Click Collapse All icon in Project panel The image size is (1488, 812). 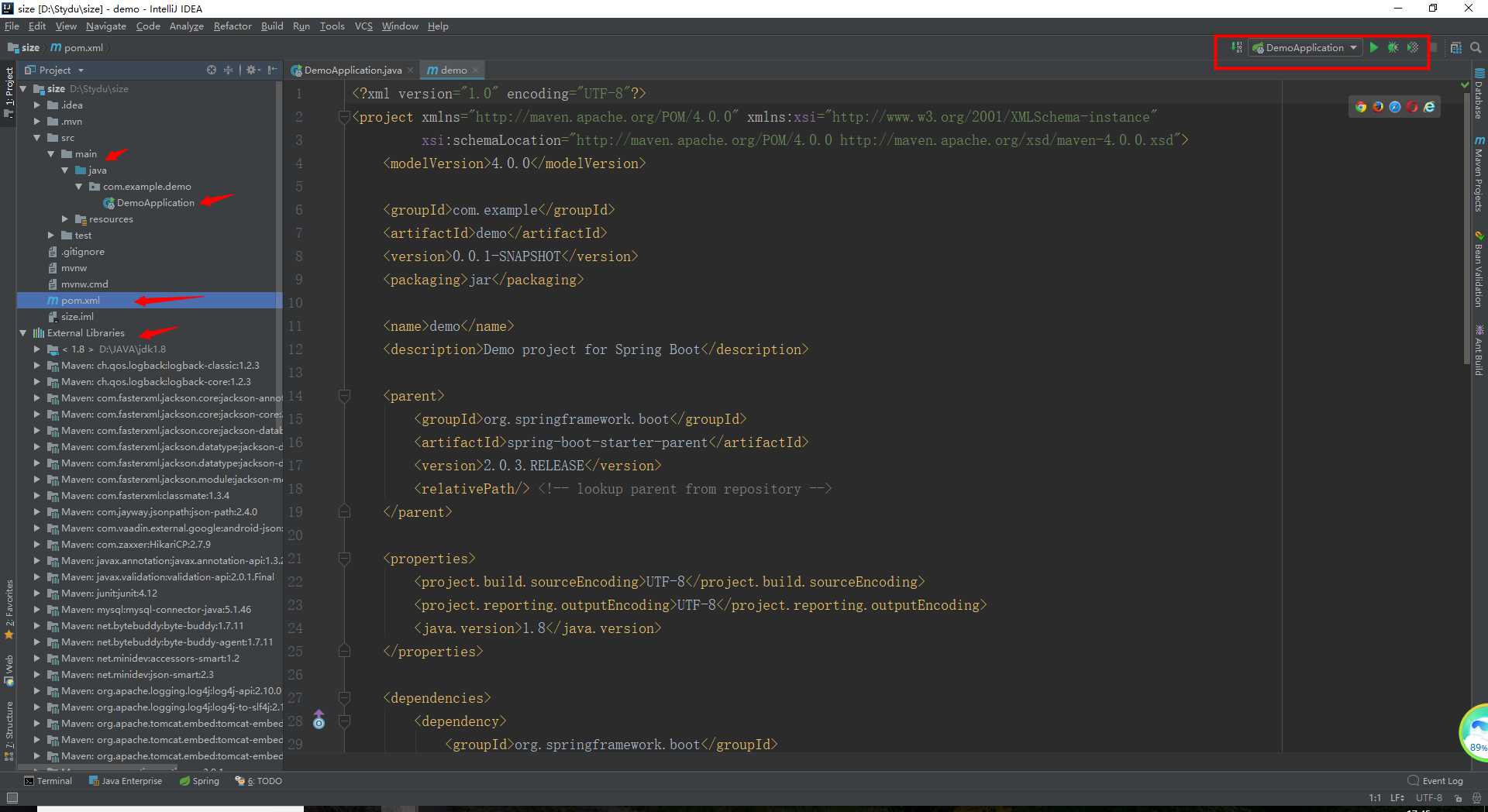(228, 70)
